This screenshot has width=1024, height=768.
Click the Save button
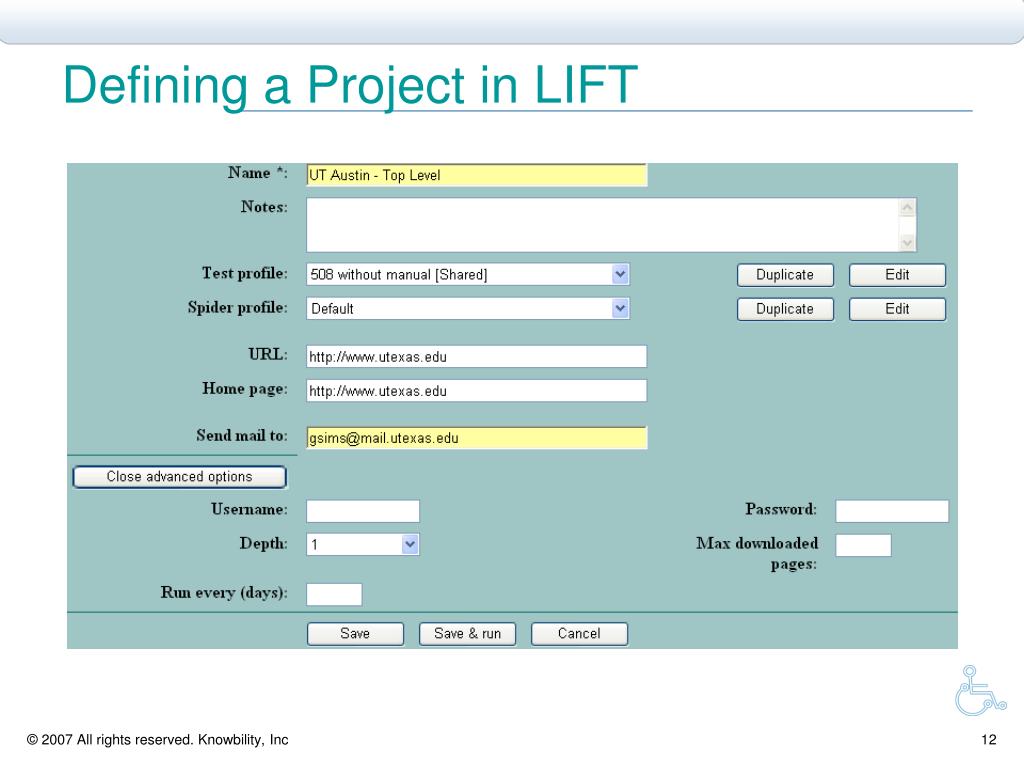tap(355, 633)
